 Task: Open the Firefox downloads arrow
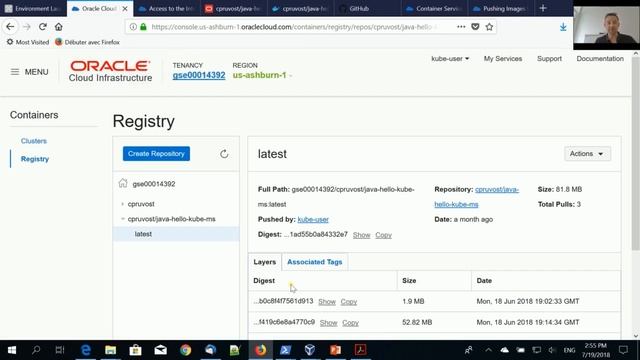click(x=563, y=27)
